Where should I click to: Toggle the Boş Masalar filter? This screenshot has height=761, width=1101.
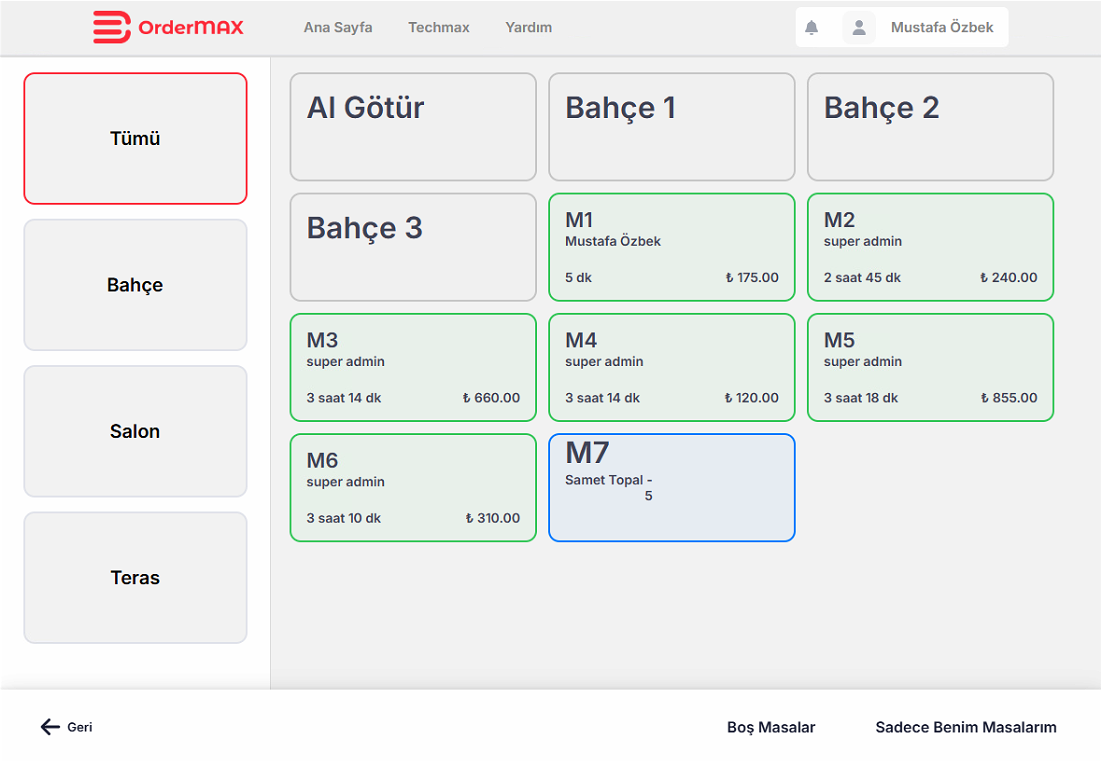coord(770,728)
